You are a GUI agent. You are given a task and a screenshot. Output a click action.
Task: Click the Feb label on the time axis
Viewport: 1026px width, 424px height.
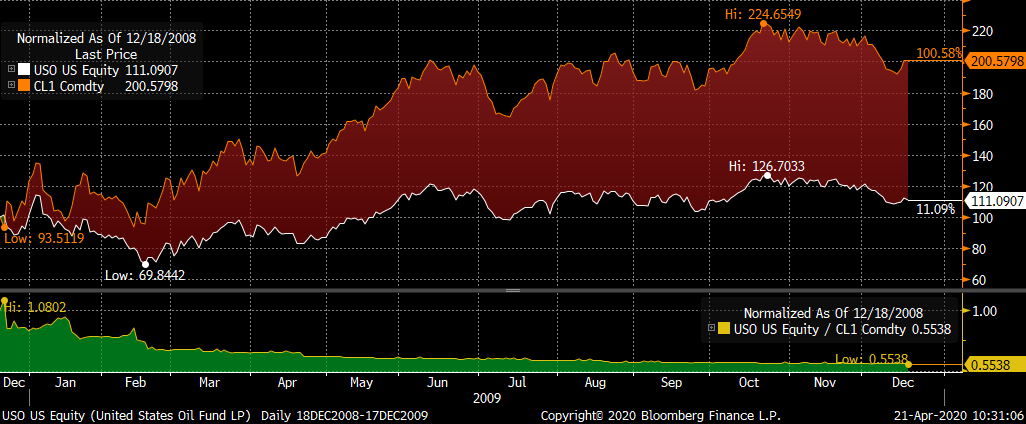coord(133,381)
